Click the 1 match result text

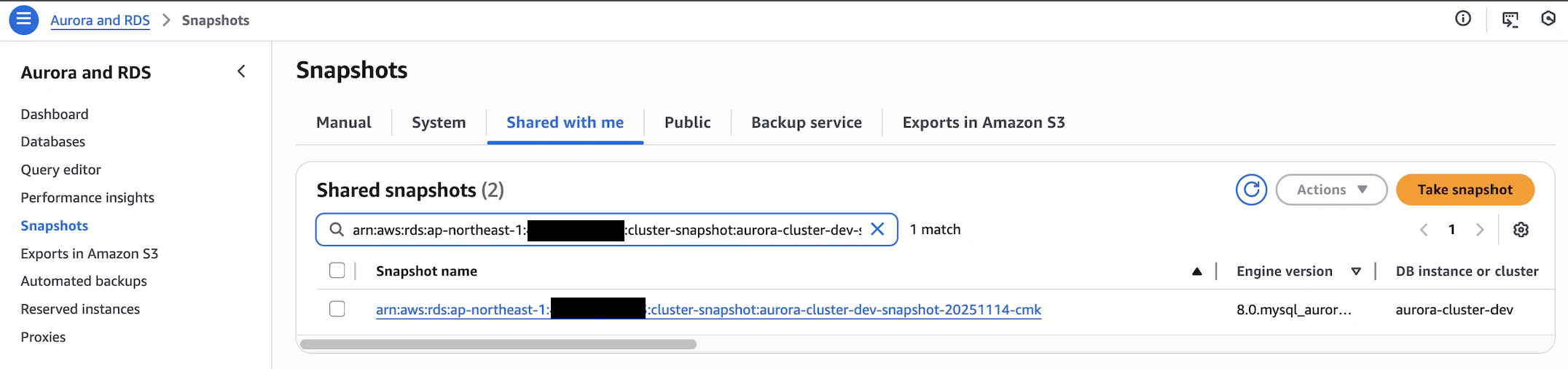click(935, 230)
